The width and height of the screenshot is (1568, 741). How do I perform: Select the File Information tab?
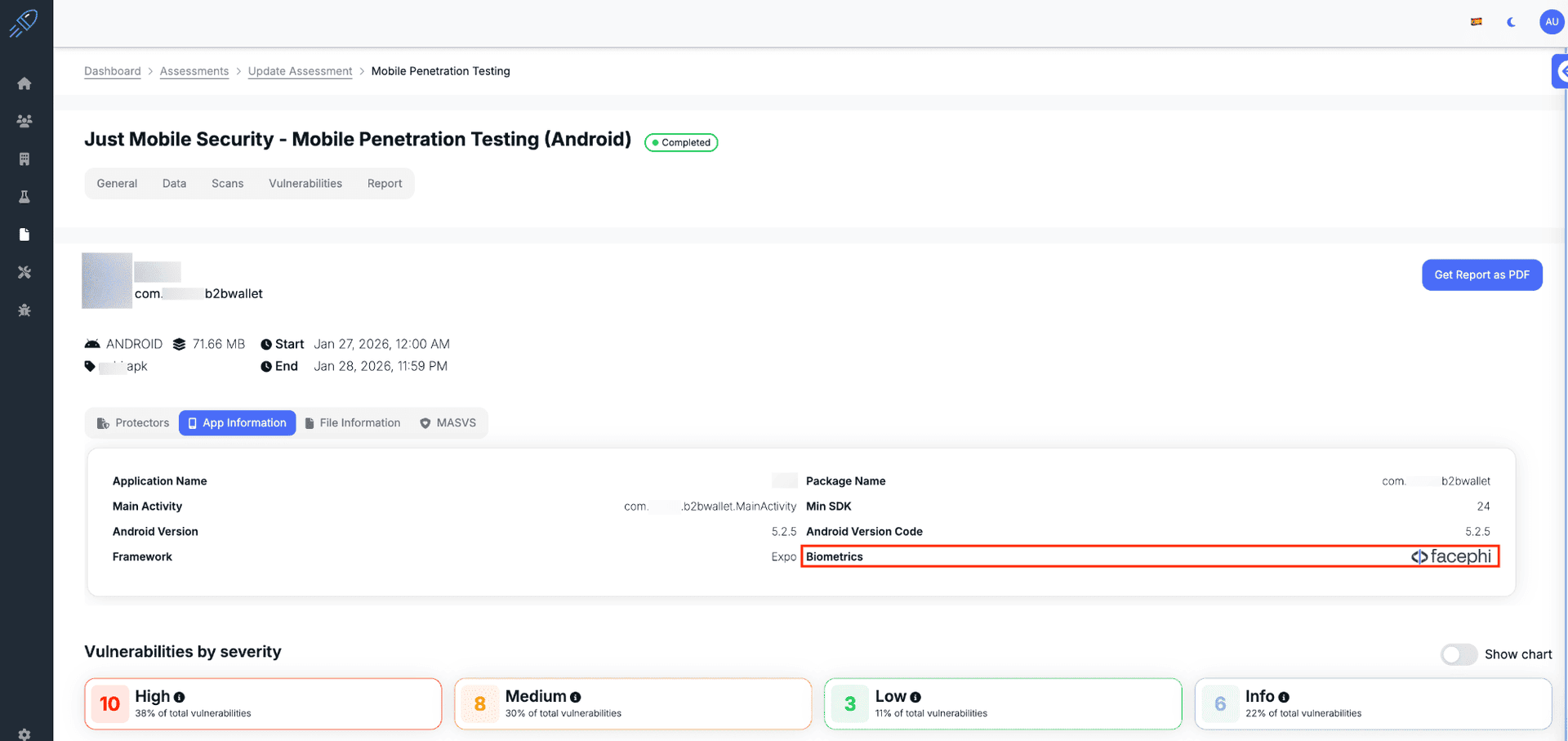coord(353,423)
